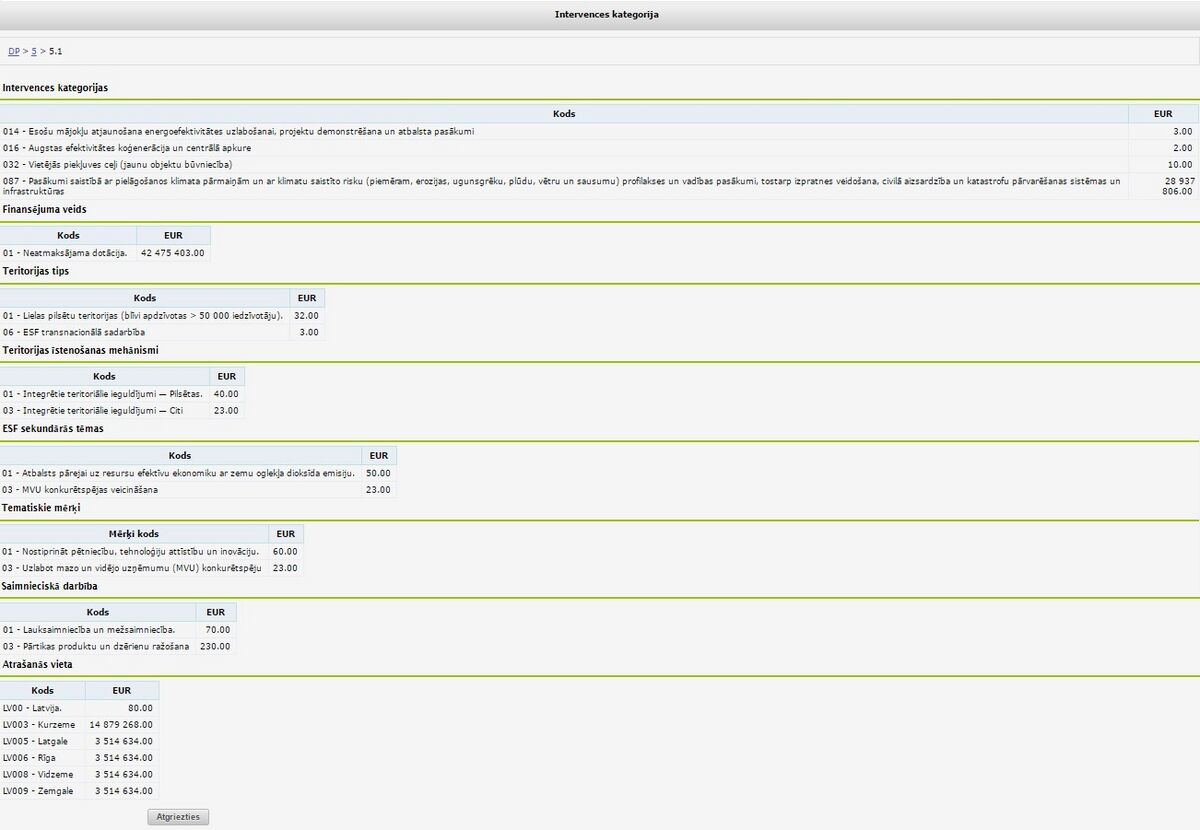
Task: Click the LV009 - Zemgale location row
Action: point(79,791)
